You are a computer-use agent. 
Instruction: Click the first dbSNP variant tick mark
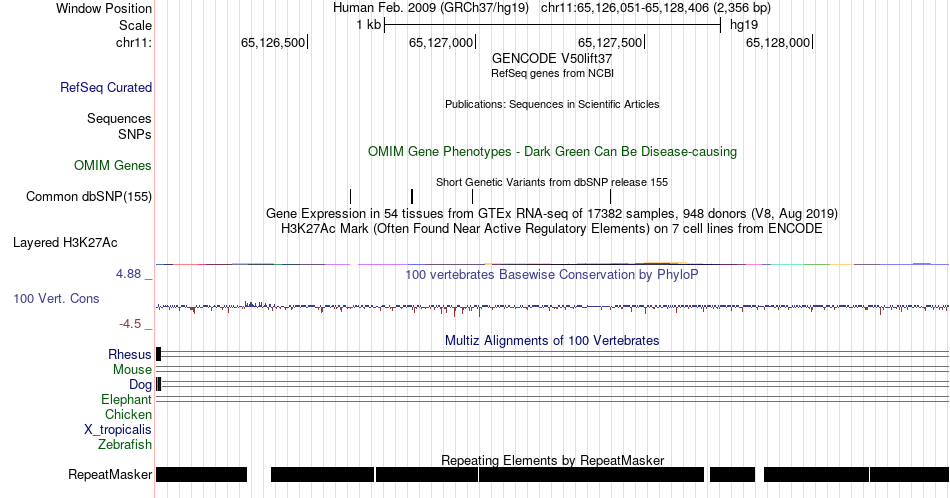click(x=350, y=196)
